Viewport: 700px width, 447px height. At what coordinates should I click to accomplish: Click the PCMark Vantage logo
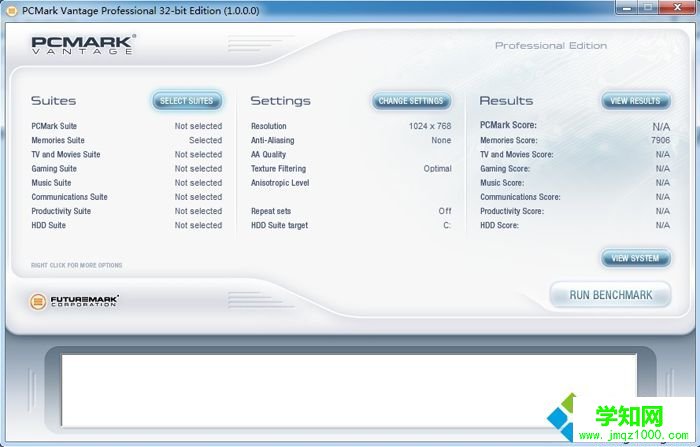coord(83,45)
